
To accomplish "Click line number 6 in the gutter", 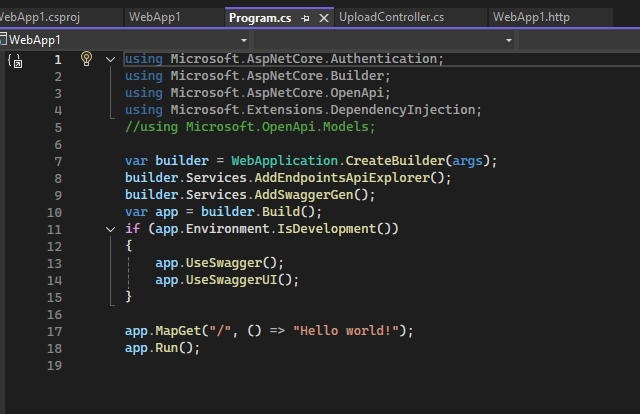I will coord(58,145).
